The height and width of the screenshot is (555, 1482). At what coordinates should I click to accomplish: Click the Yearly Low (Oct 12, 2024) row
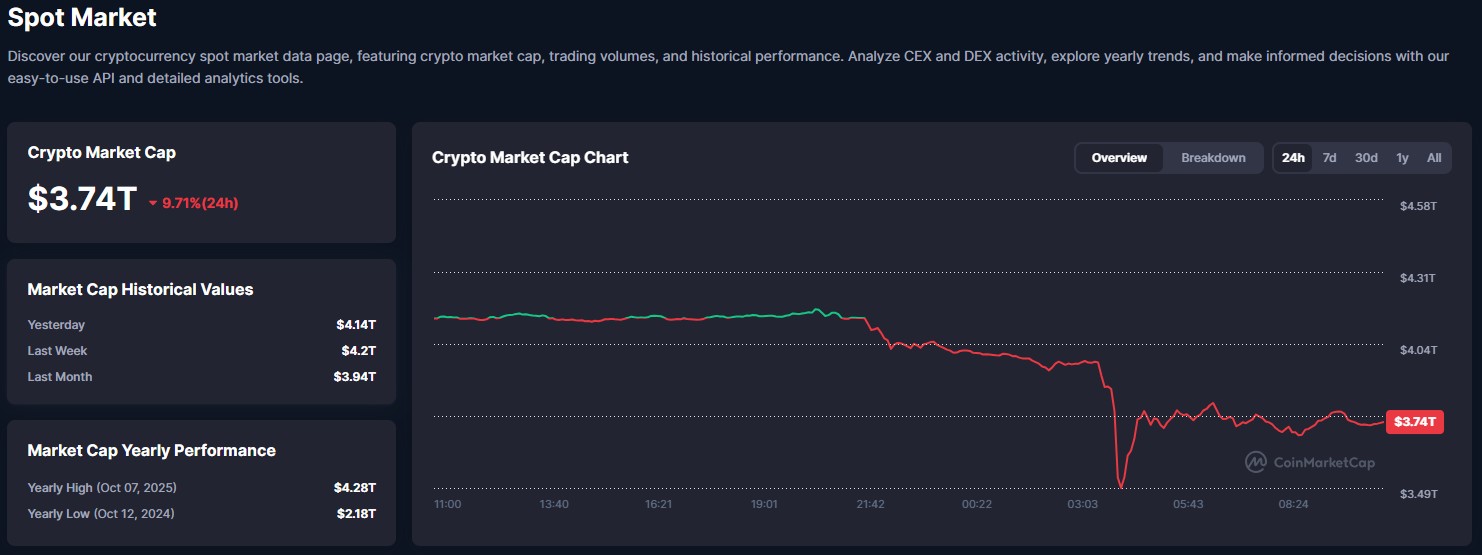tap(201, 514)
